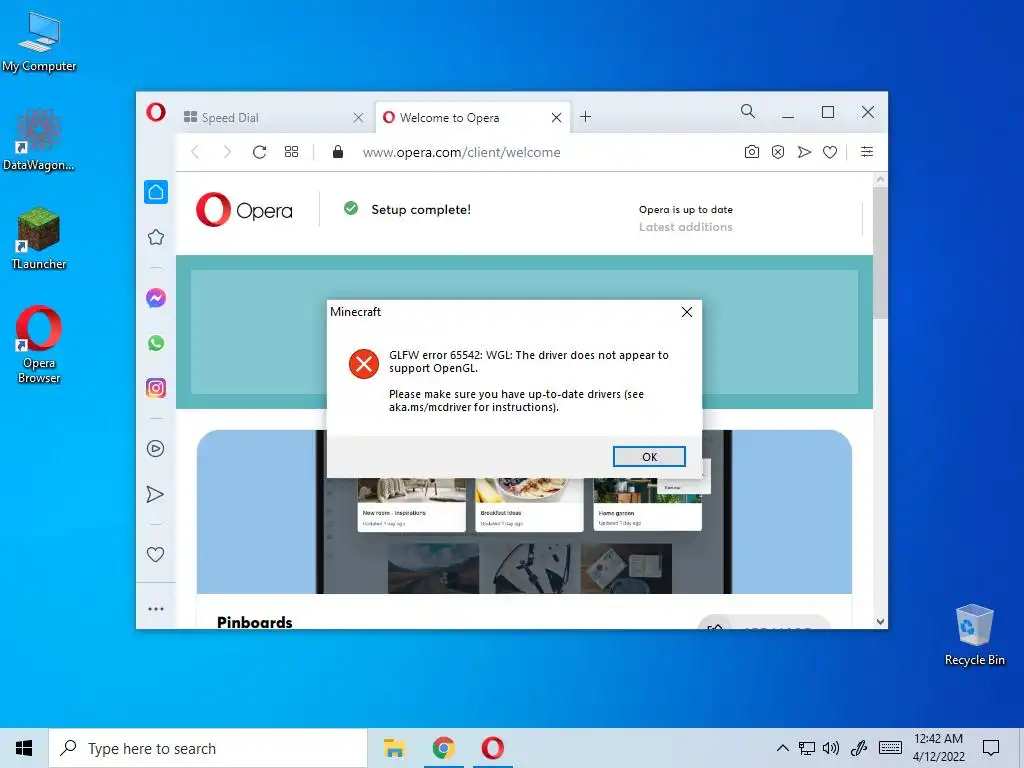Select the Recycle Bin icon
The width and height of the screenshot is (1024, 768).
click(974, 635)
